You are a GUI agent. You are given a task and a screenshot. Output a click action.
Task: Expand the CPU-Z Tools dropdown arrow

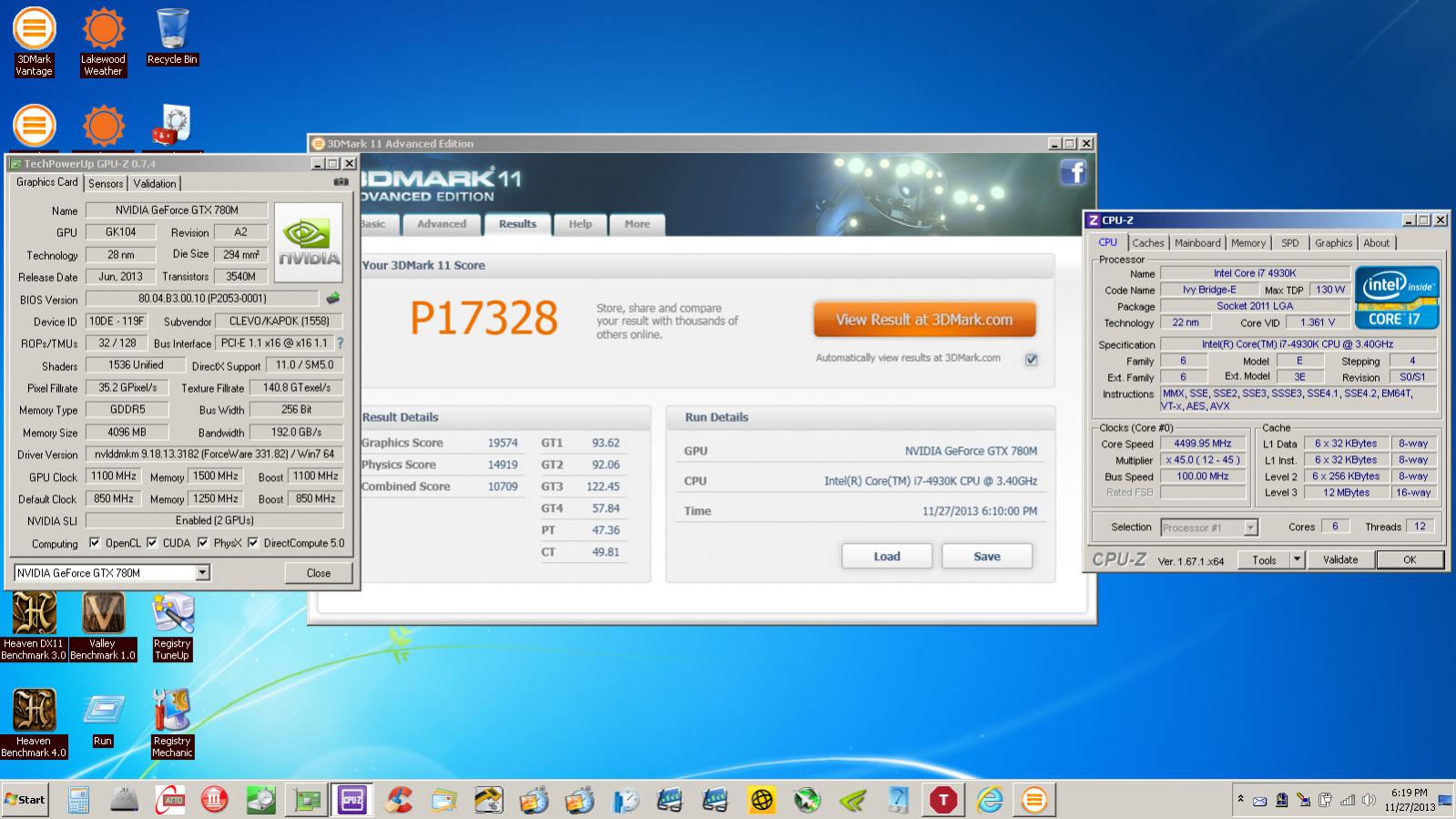[x=1298, y=559]
